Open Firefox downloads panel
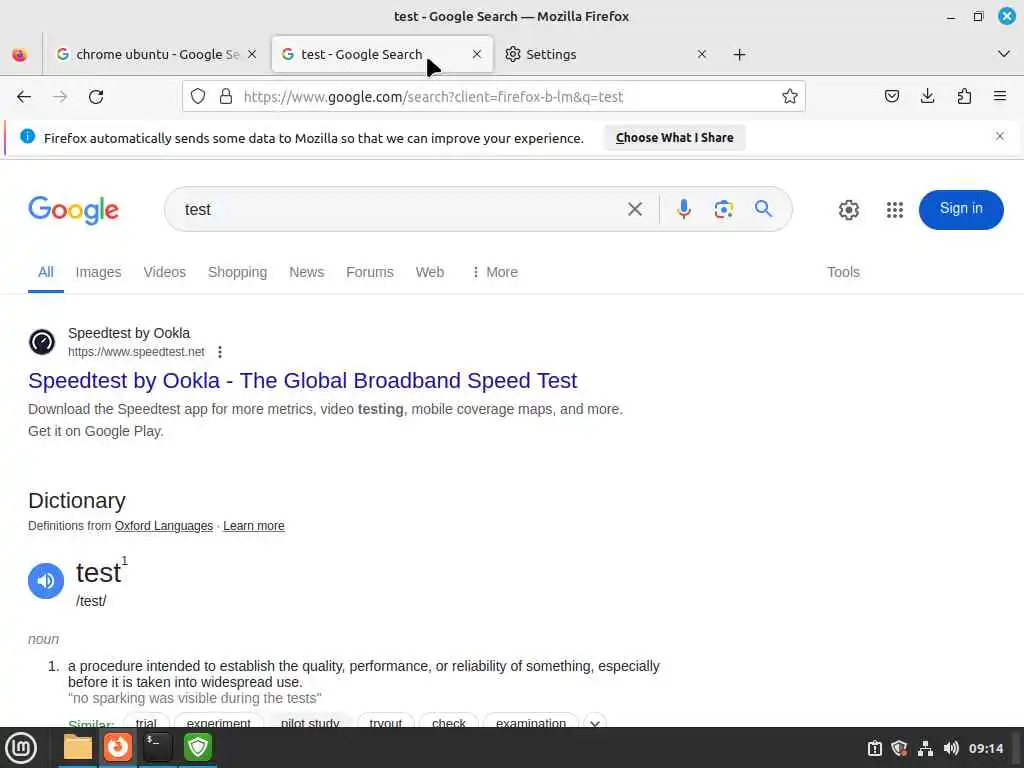This screenshot has width=1024, height=768. pyautogui.click(x=927, y=97)
